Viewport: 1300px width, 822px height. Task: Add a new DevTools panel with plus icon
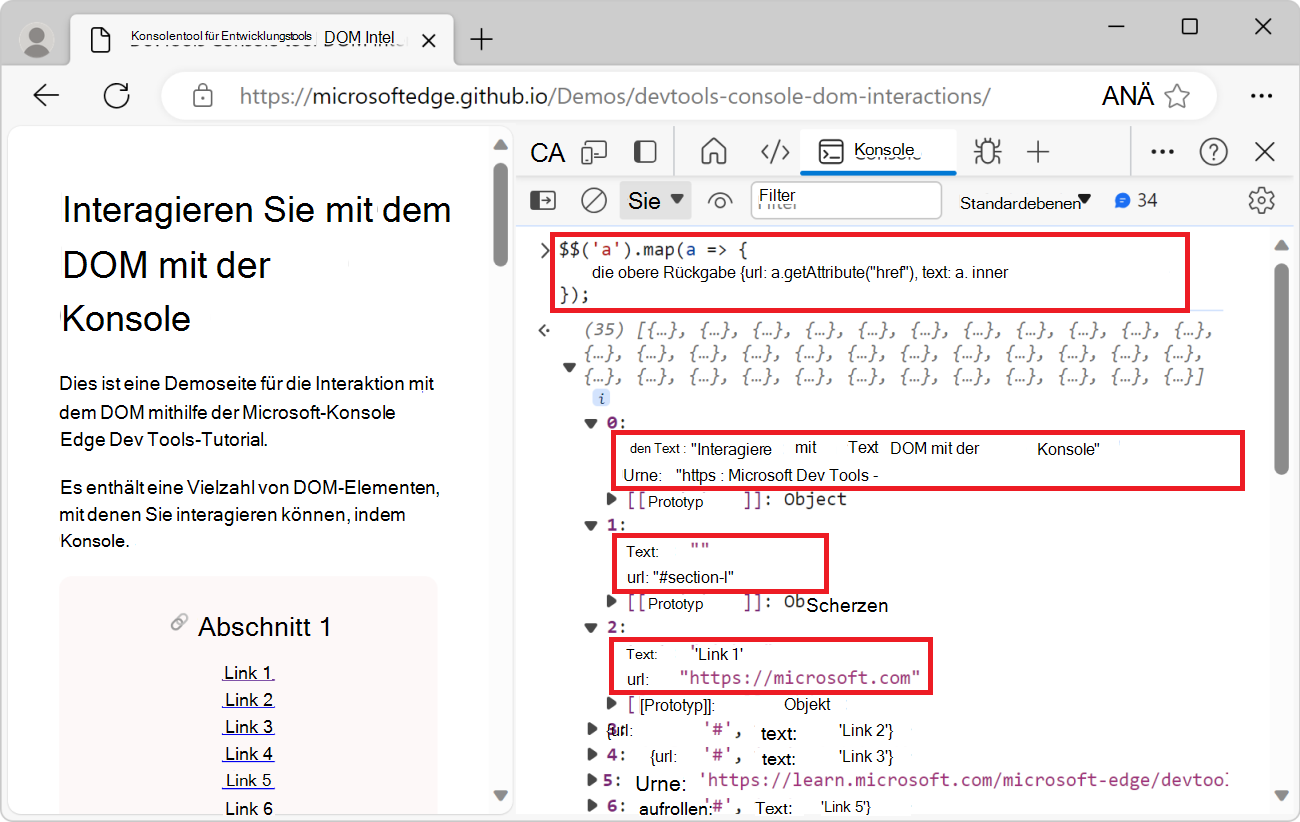(1038, 152)
